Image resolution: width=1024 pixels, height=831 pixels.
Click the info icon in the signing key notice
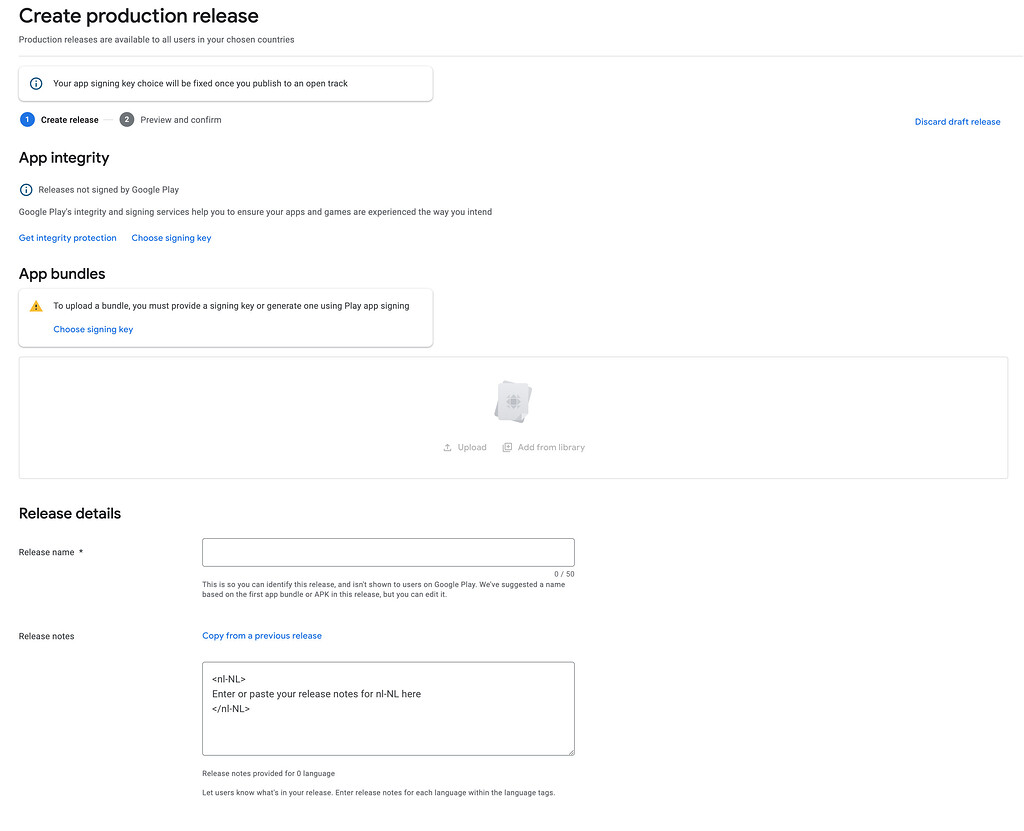pyautogui.click(x=36, y=84)
